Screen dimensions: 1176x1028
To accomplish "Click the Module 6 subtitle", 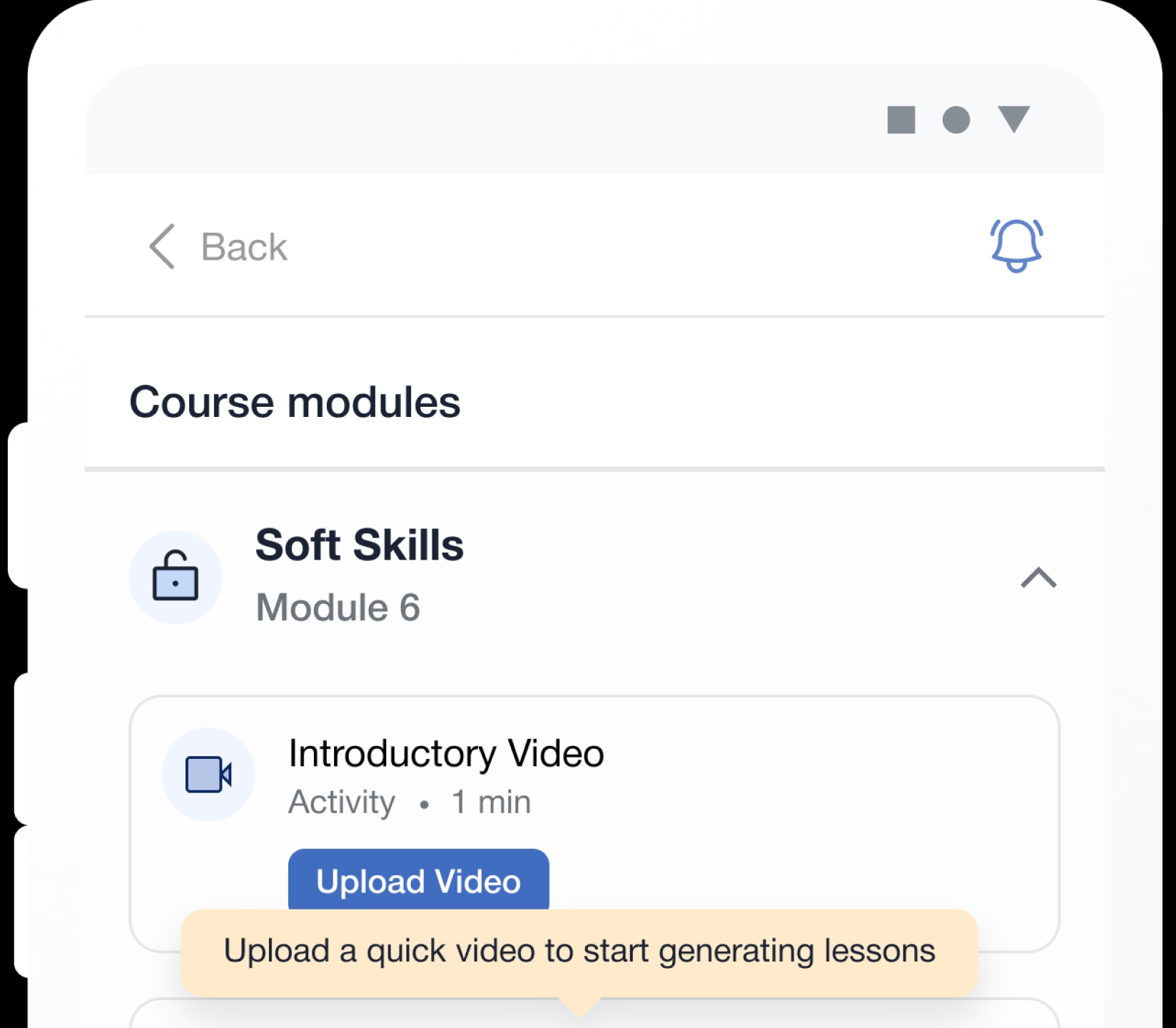I will [x=338, y=608].
